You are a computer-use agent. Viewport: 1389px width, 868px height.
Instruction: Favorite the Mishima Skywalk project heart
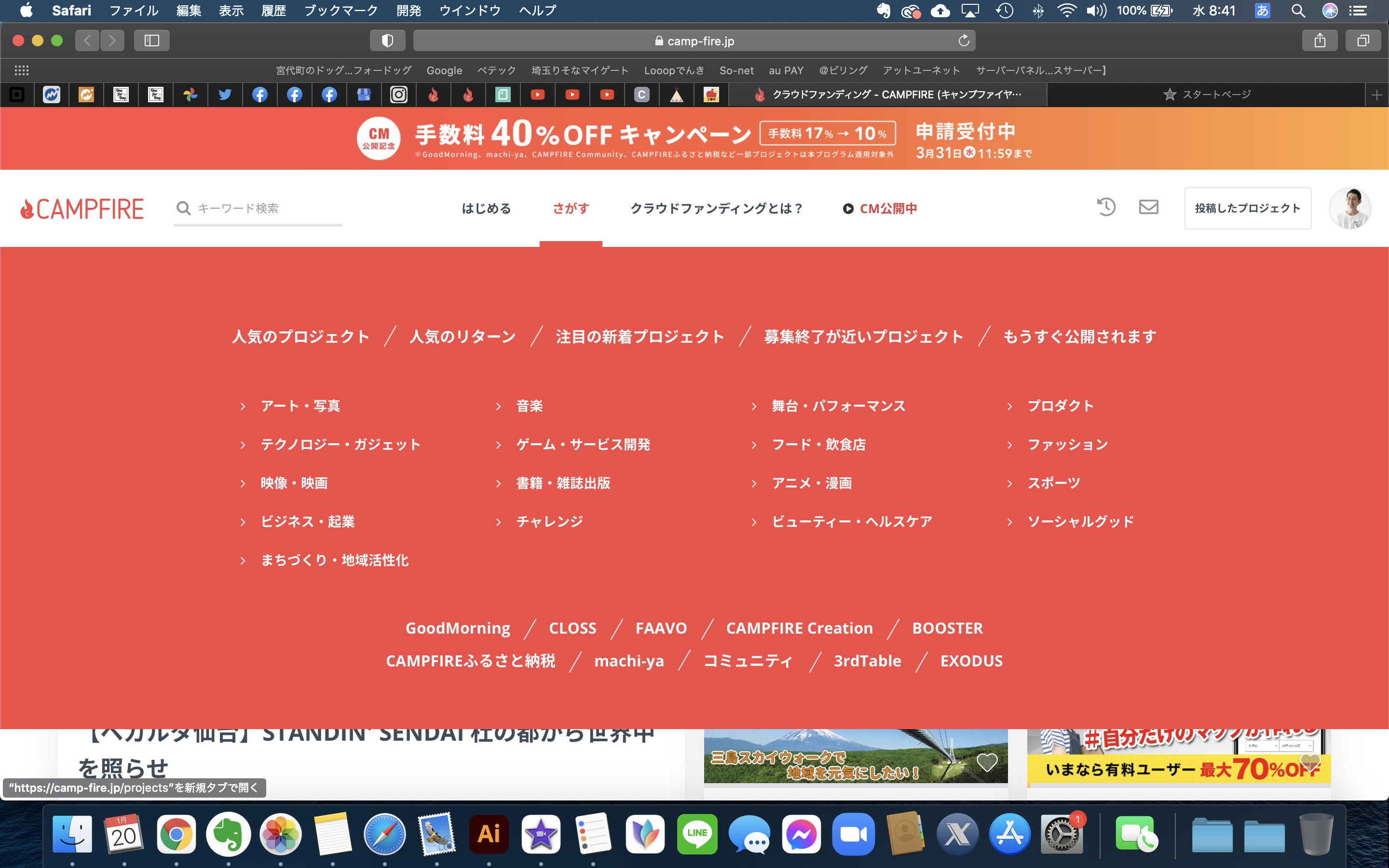pos(987,762)
